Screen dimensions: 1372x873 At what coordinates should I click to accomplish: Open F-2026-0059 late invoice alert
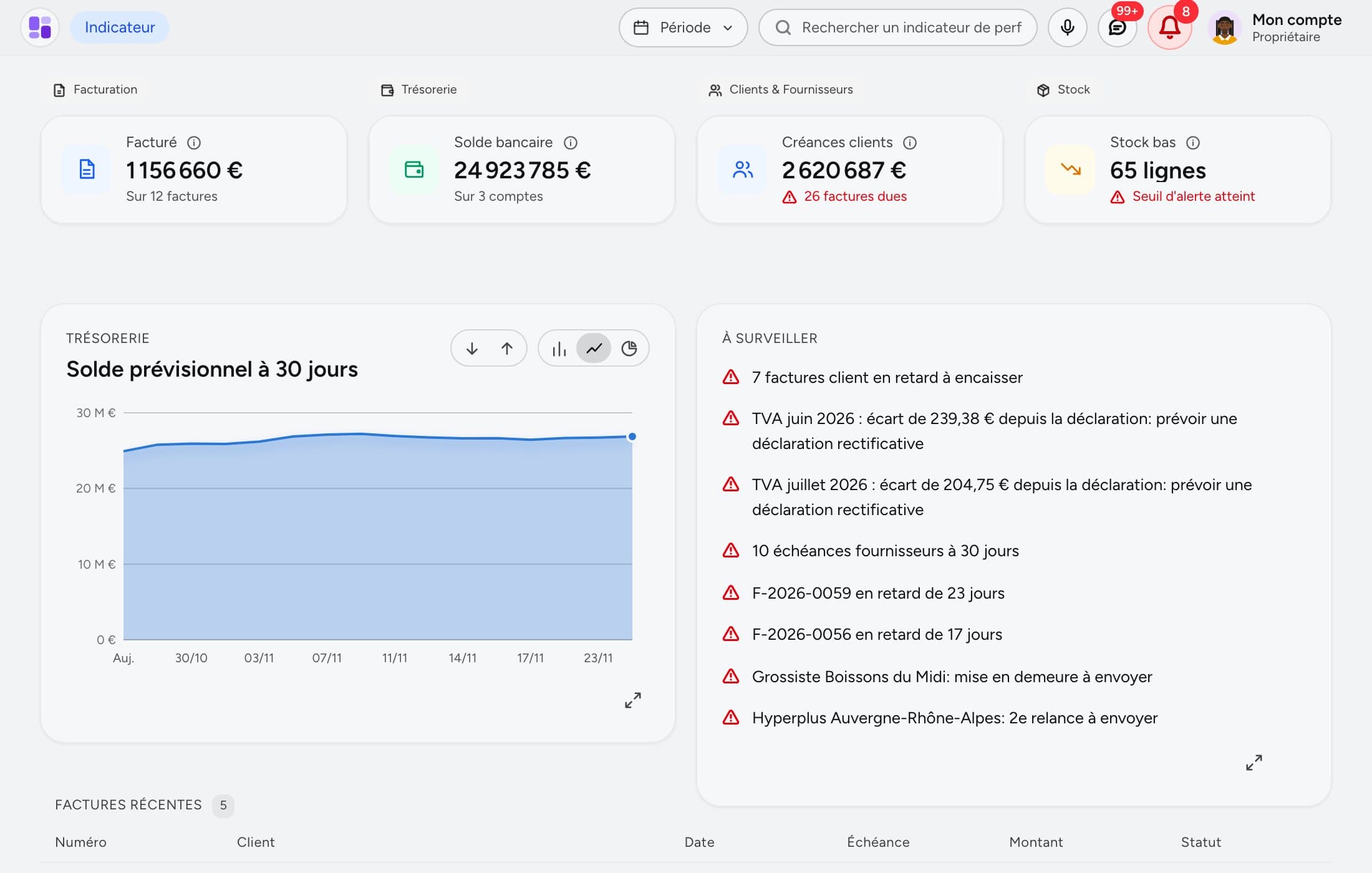(x=863, y=593)
